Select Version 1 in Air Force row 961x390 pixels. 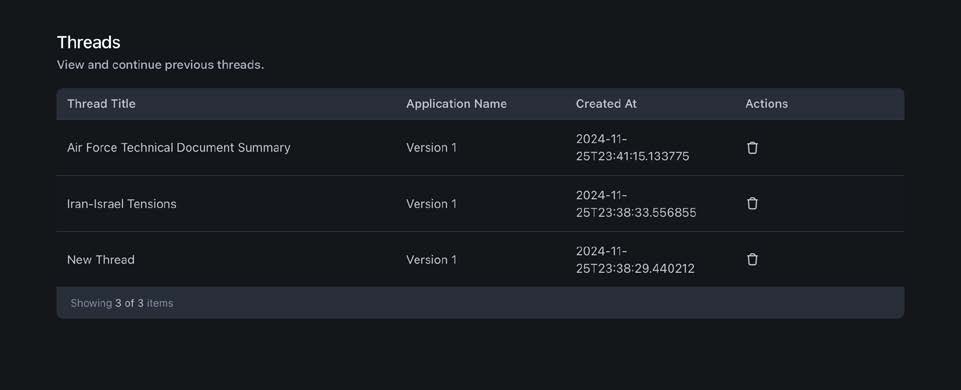(431, 148)
